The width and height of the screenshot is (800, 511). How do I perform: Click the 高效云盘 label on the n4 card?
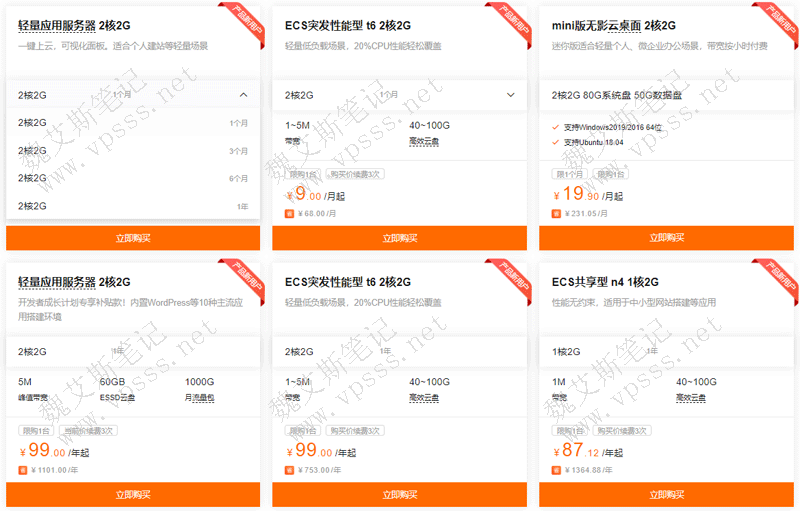[x=691, y=398]
